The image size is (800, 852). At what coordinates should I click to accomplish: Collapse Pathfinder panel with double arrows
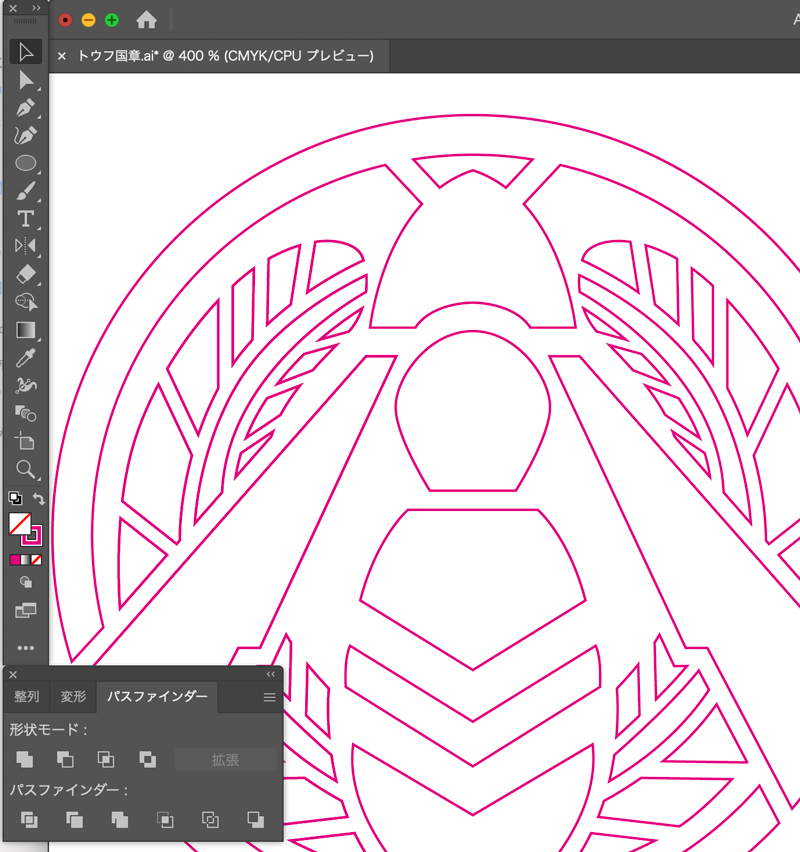[x=271, y=674]
